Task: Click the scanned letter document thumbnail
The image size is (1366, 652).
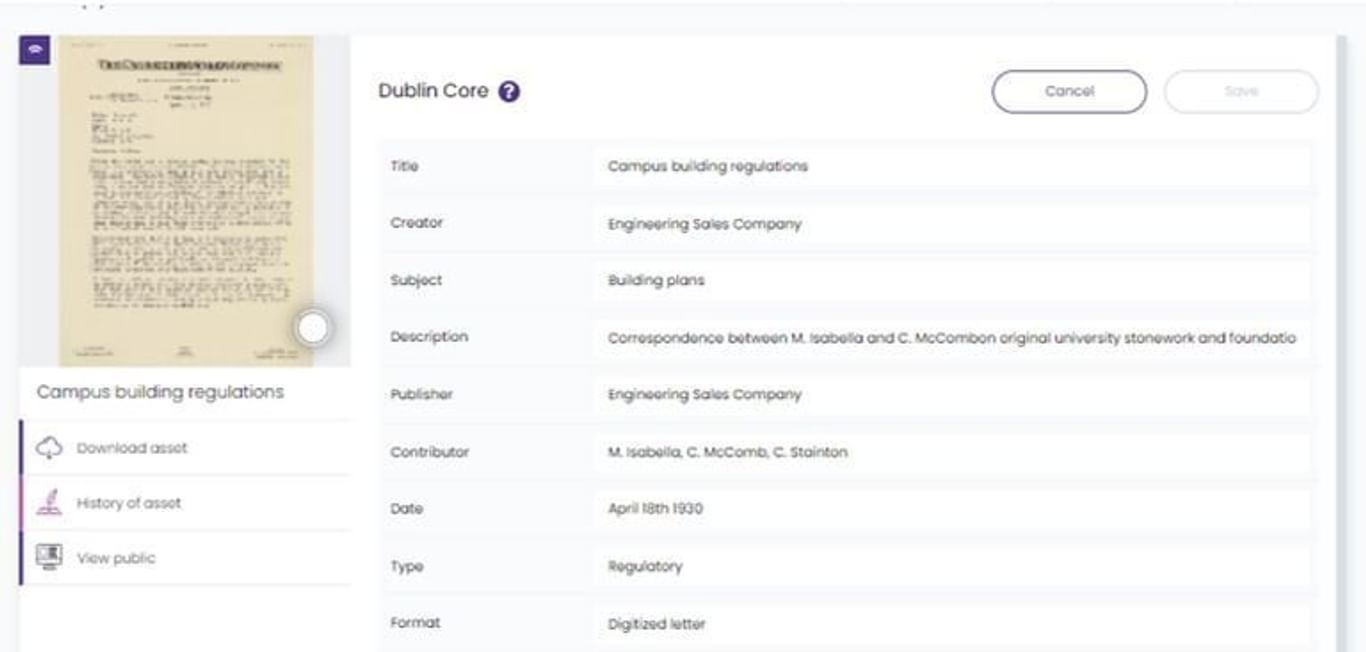Action: click(185, 200)
